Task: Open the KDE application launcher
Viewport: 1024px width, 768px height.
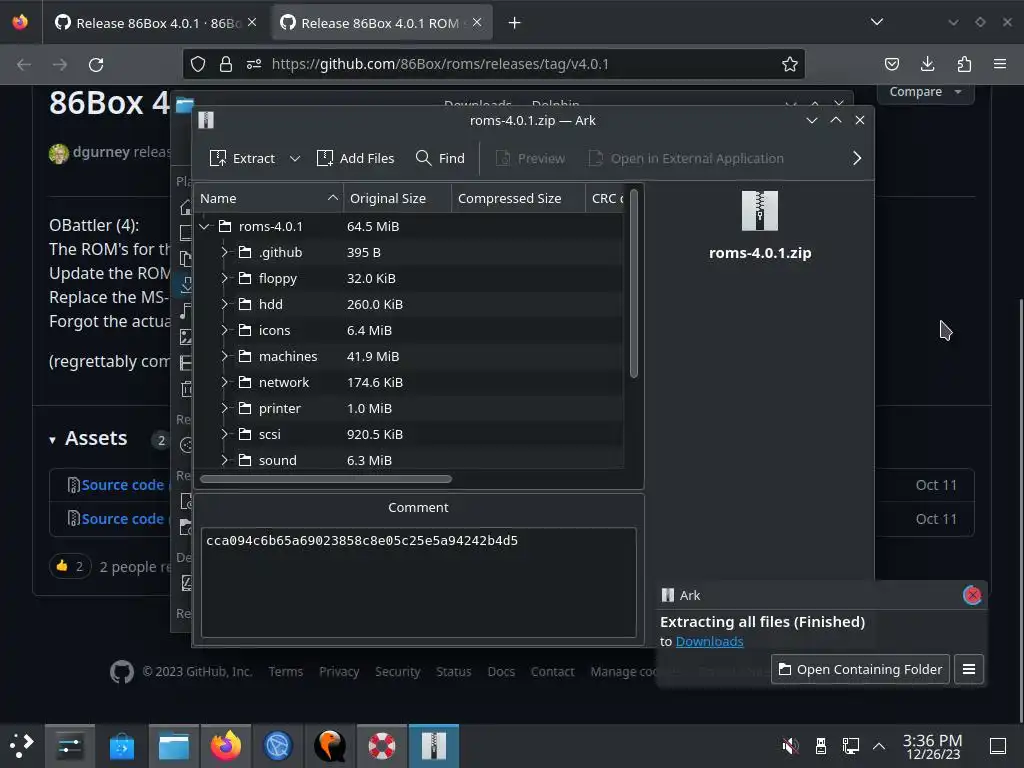Action: (21, 745)
